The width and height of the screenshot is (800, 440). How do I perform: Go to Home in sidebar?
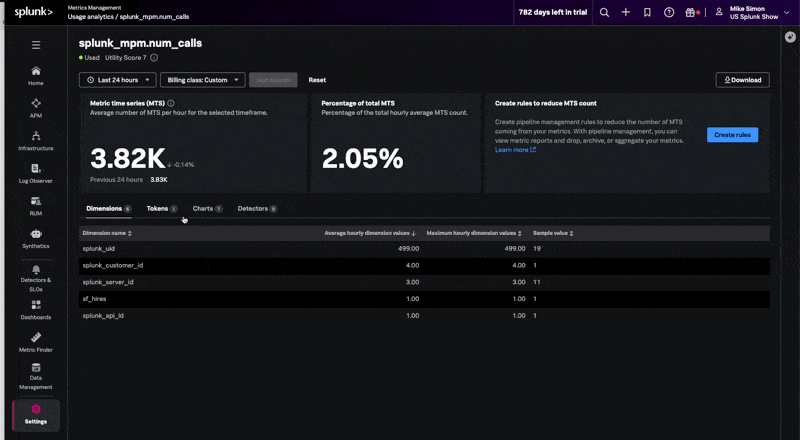[x=36, y=76]
